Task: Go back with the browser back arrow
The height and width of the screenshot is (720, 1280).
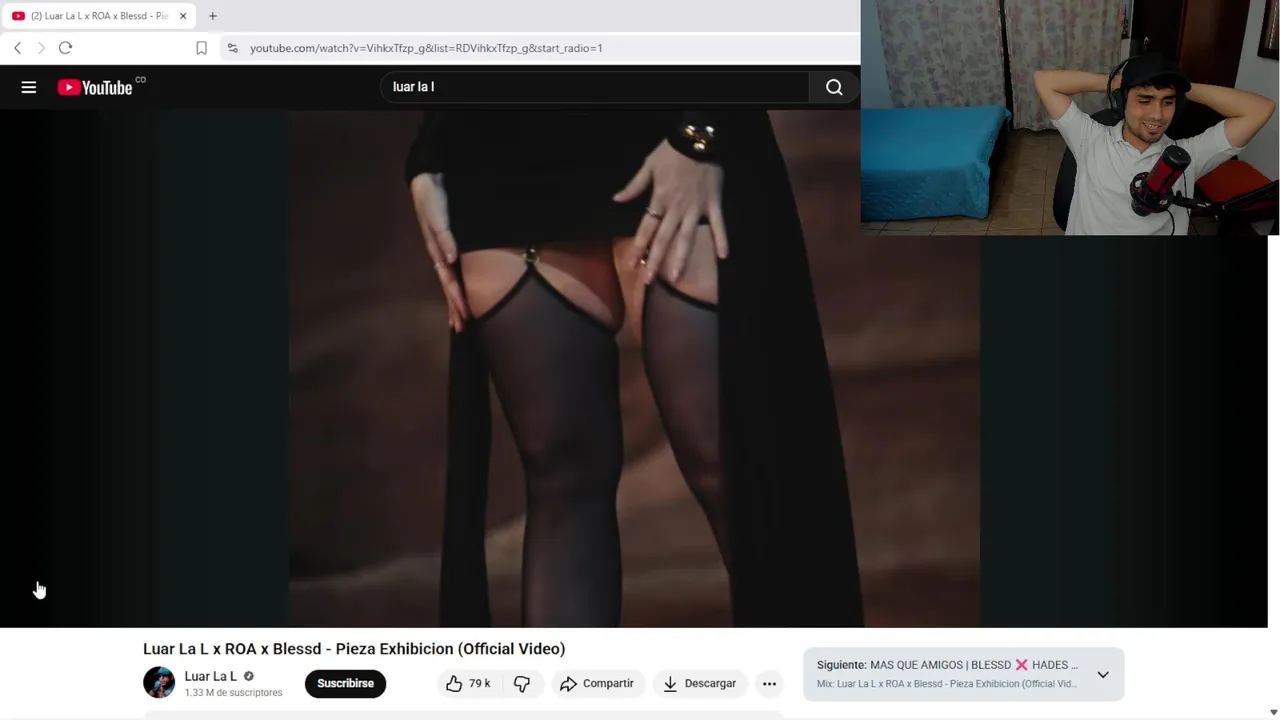Action: coord(17,48)
